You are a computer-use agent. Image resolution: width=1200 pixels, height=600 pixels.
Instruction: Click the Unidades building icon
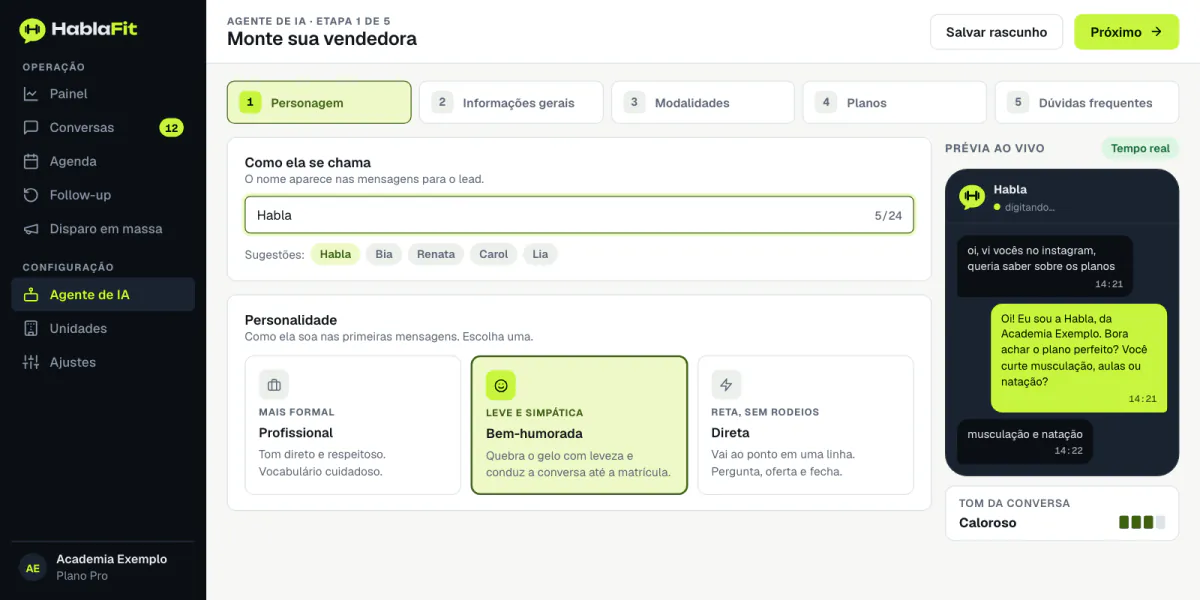pyautogui.click(x=31, y=329)
